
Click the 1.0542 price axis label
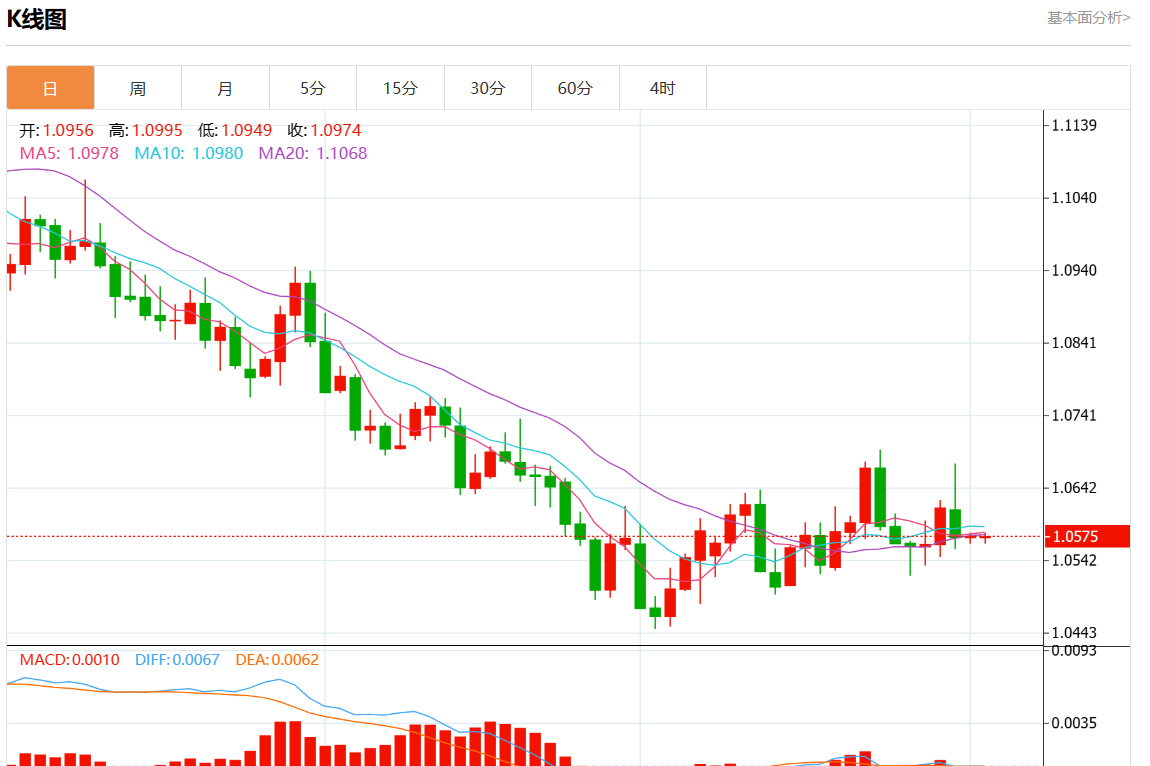tap(1074, 561)
